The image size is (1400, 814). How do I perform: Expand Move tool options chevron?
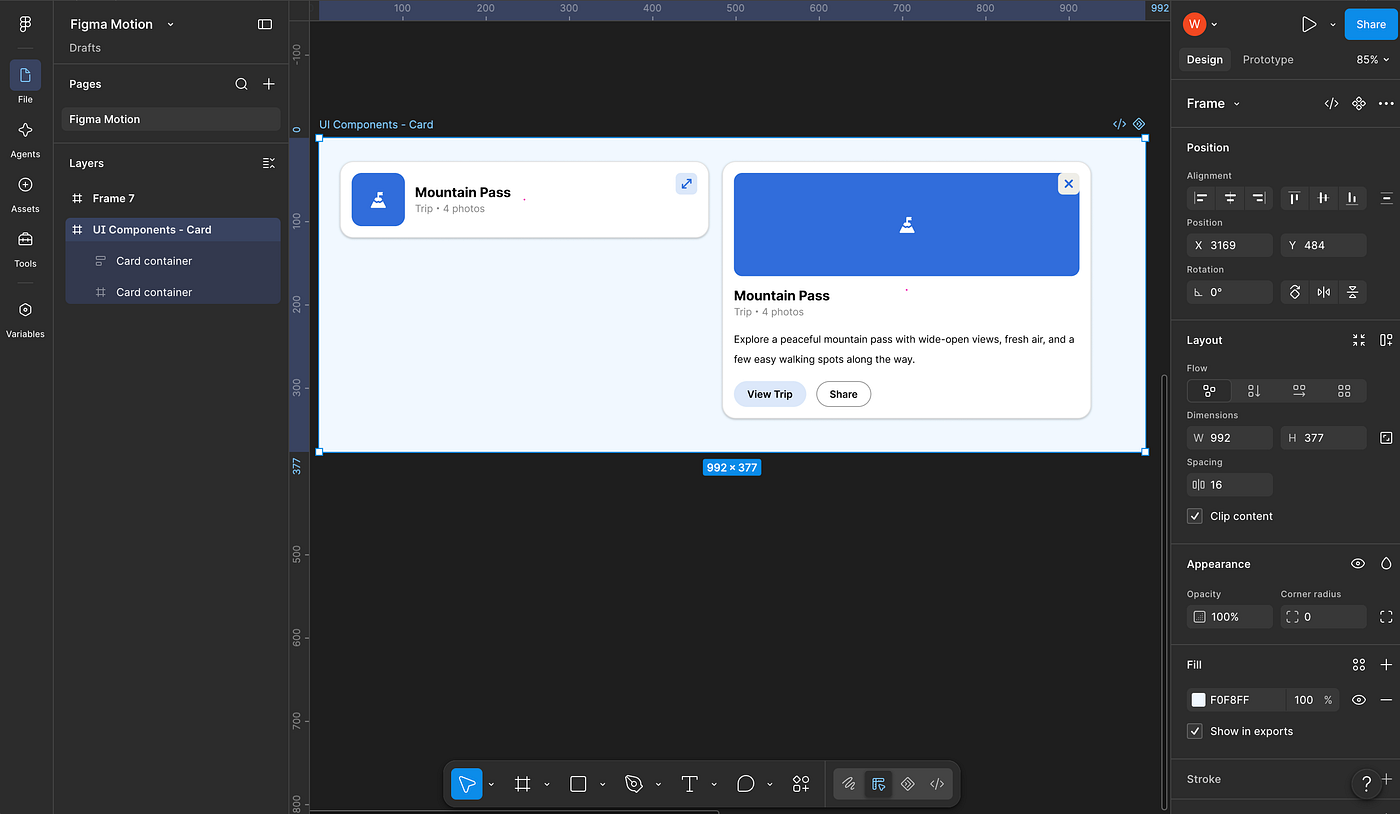point(491,785)
